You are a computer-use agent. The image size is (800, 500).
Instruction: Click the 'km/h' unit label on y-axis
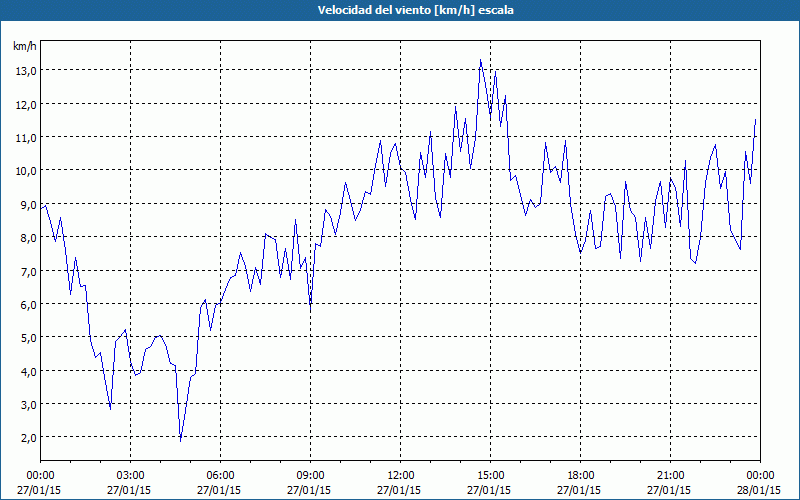24,47
